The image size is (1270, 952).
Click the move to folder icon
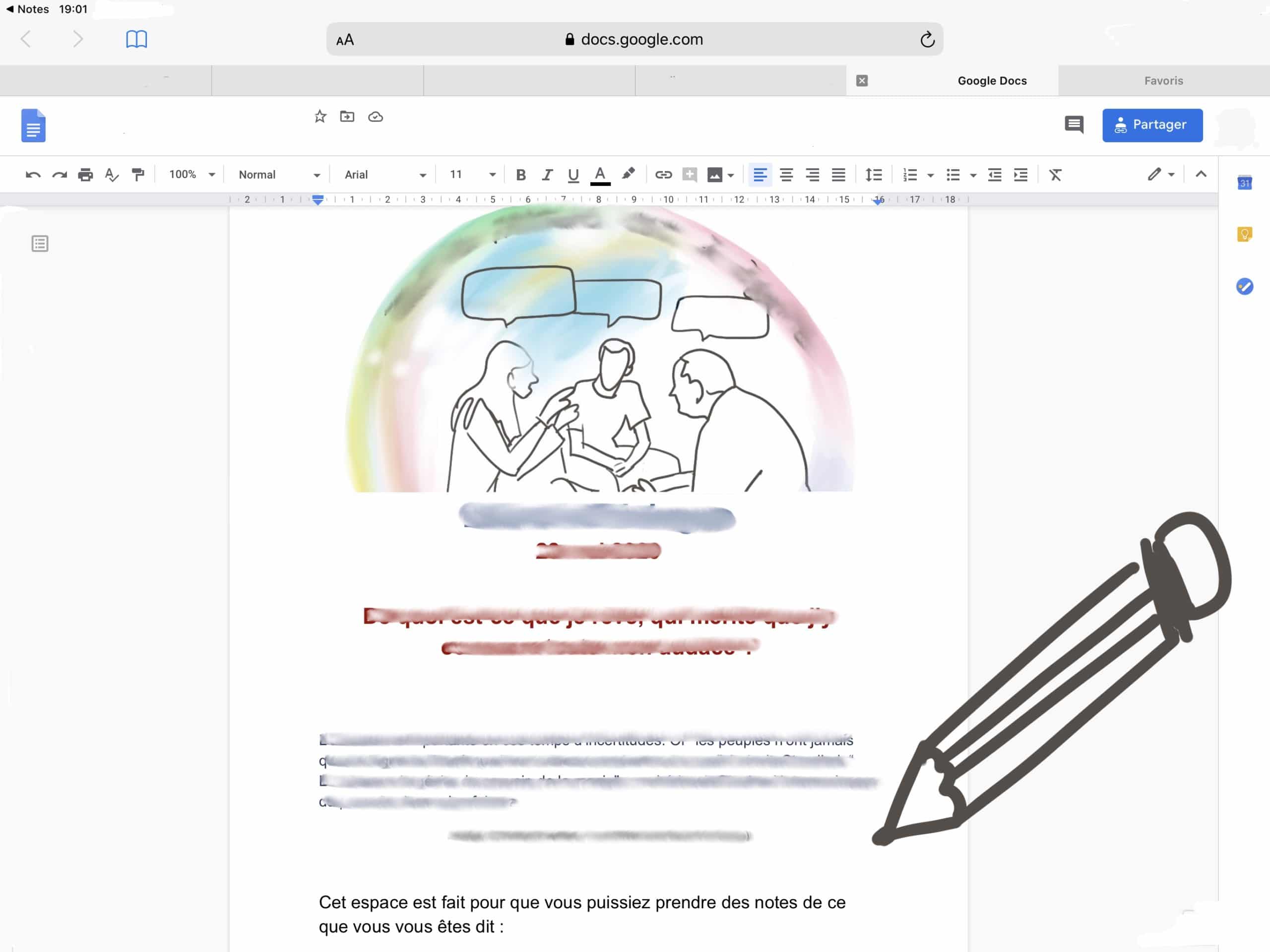(347, 117)
